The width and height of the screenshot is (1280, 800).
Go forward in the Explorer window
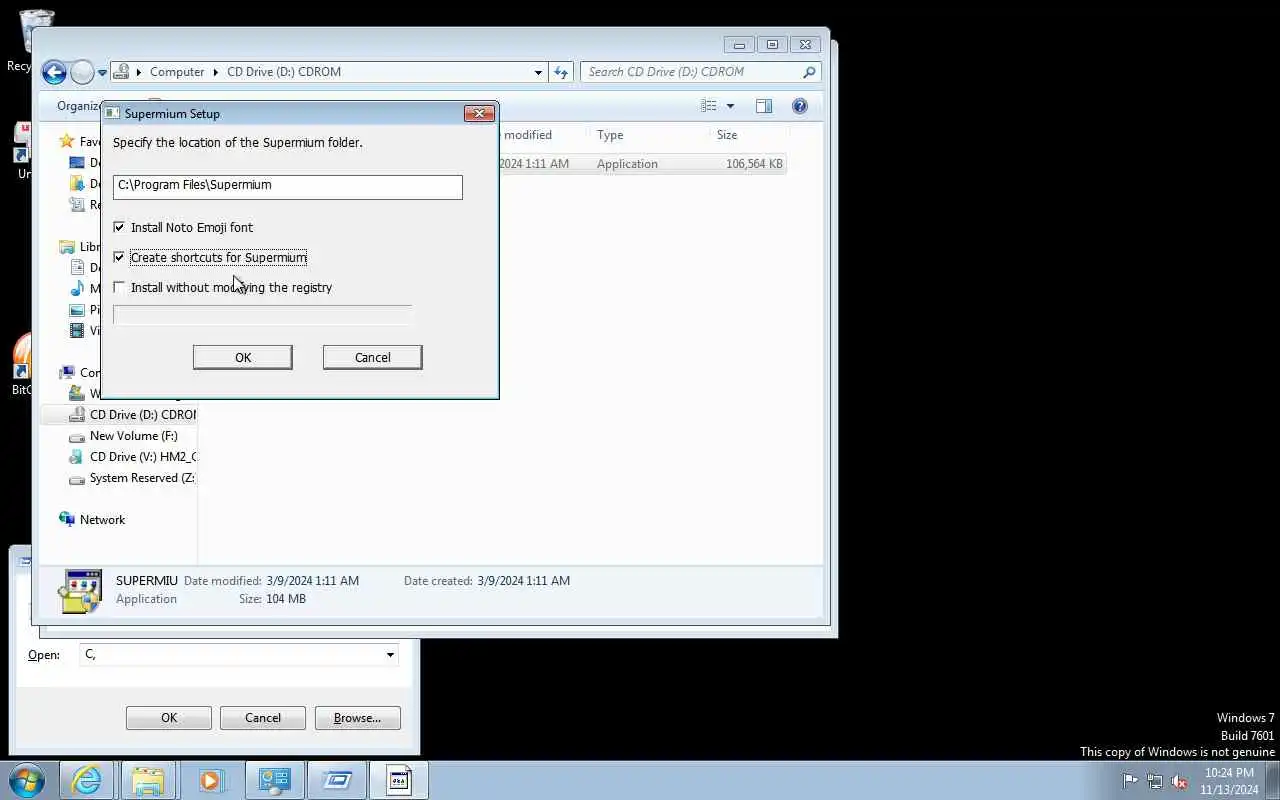pos(82,72)
